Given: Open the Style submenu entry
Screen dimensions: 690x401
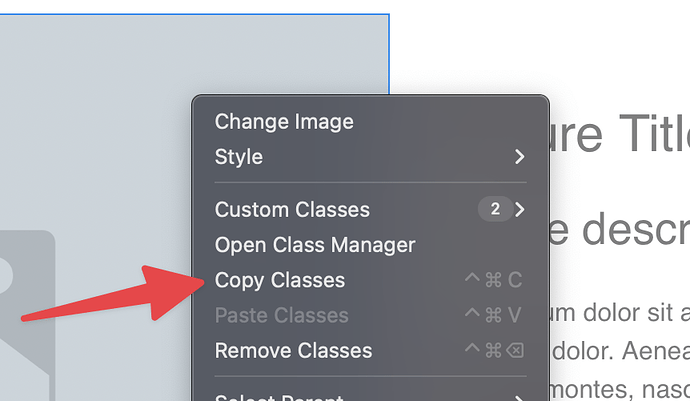Looking at the screenshot, I should [x=239, y=157].
